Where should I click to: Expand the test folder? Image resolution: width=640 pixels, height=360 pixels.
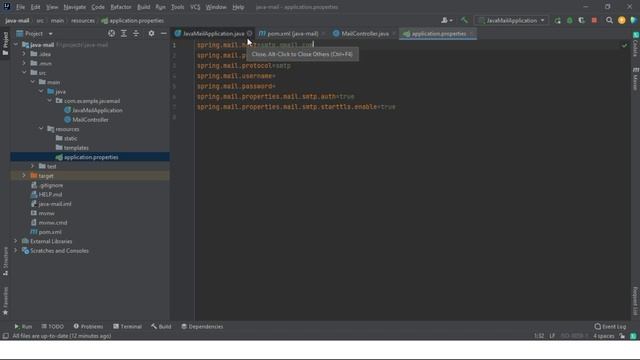click(33, 166)
